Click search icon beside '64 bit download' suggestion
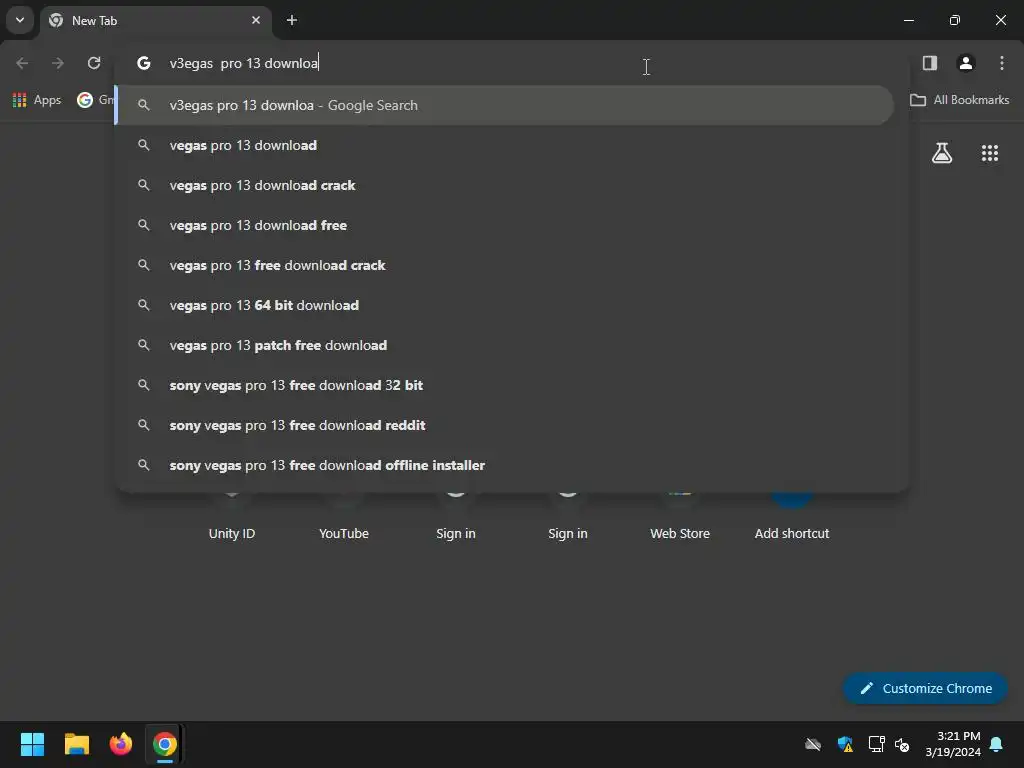The image size is (1024, 768). coord(144,305)
